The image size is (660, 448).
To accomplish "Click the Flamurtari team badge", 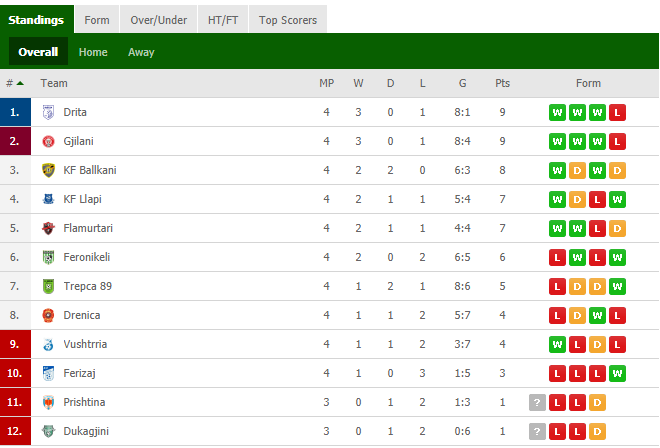I will (48, 228).
